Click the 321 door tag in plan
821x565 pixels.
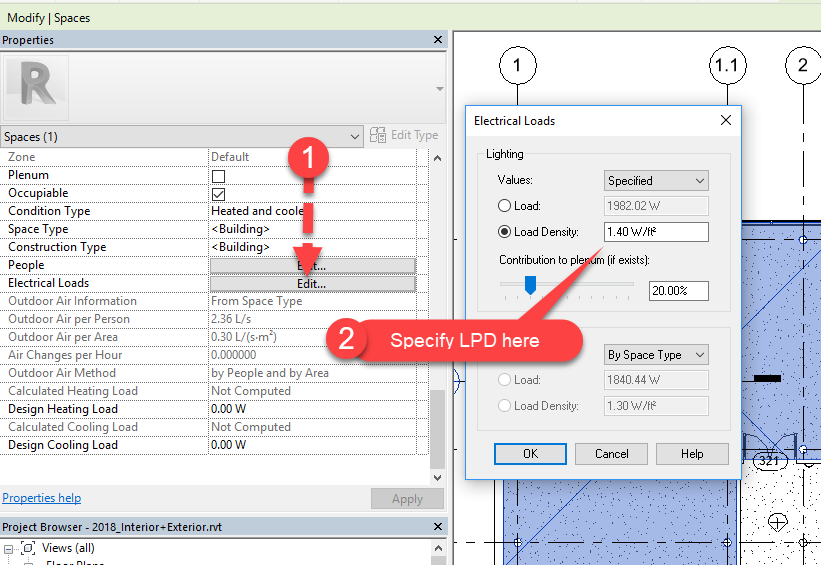pyautogui.click(x=769, y=461)
